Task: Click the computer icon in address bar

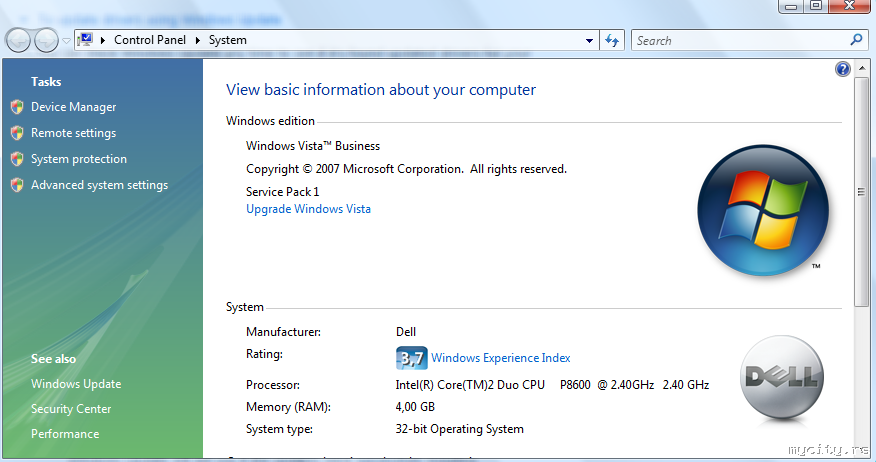Action: [x=86, y=40]
